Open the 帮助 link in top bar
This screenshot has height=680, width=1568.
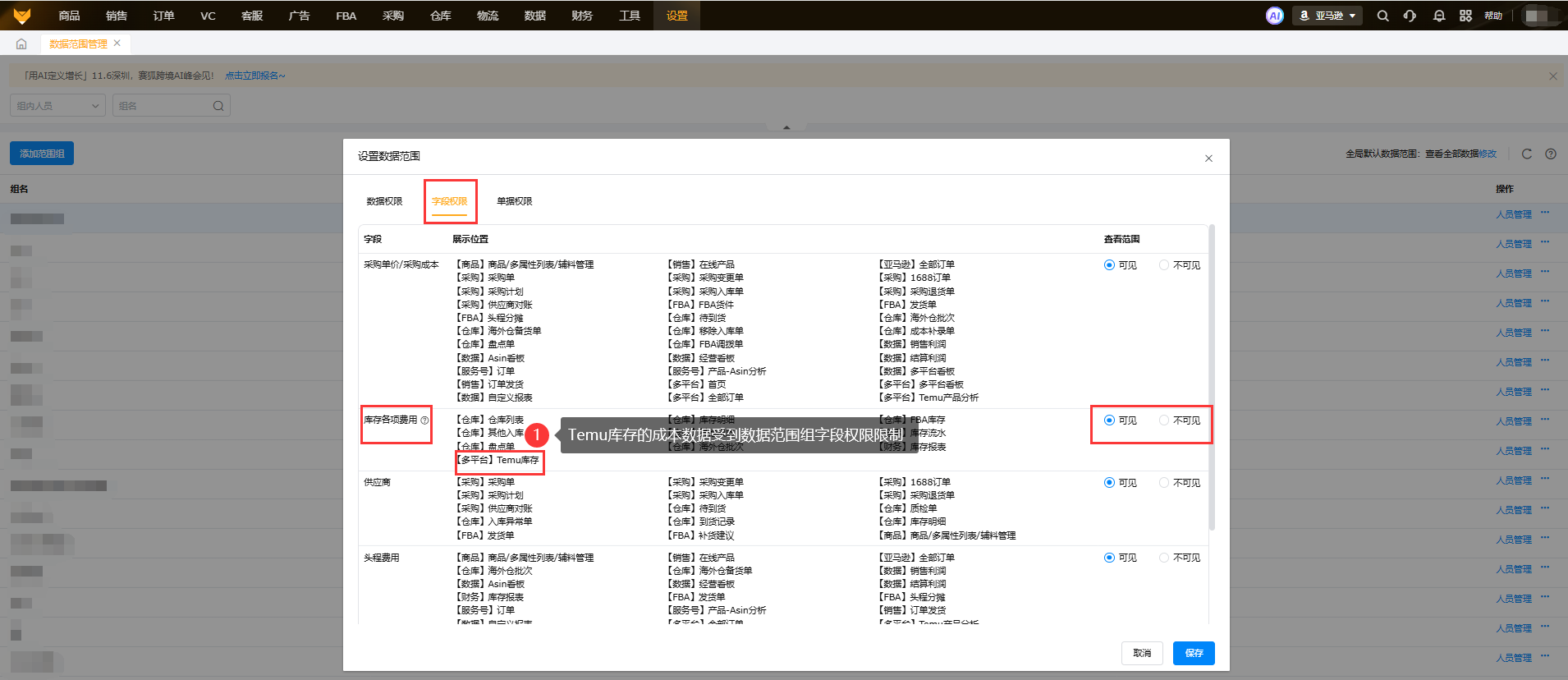(x=1493, y=16)
